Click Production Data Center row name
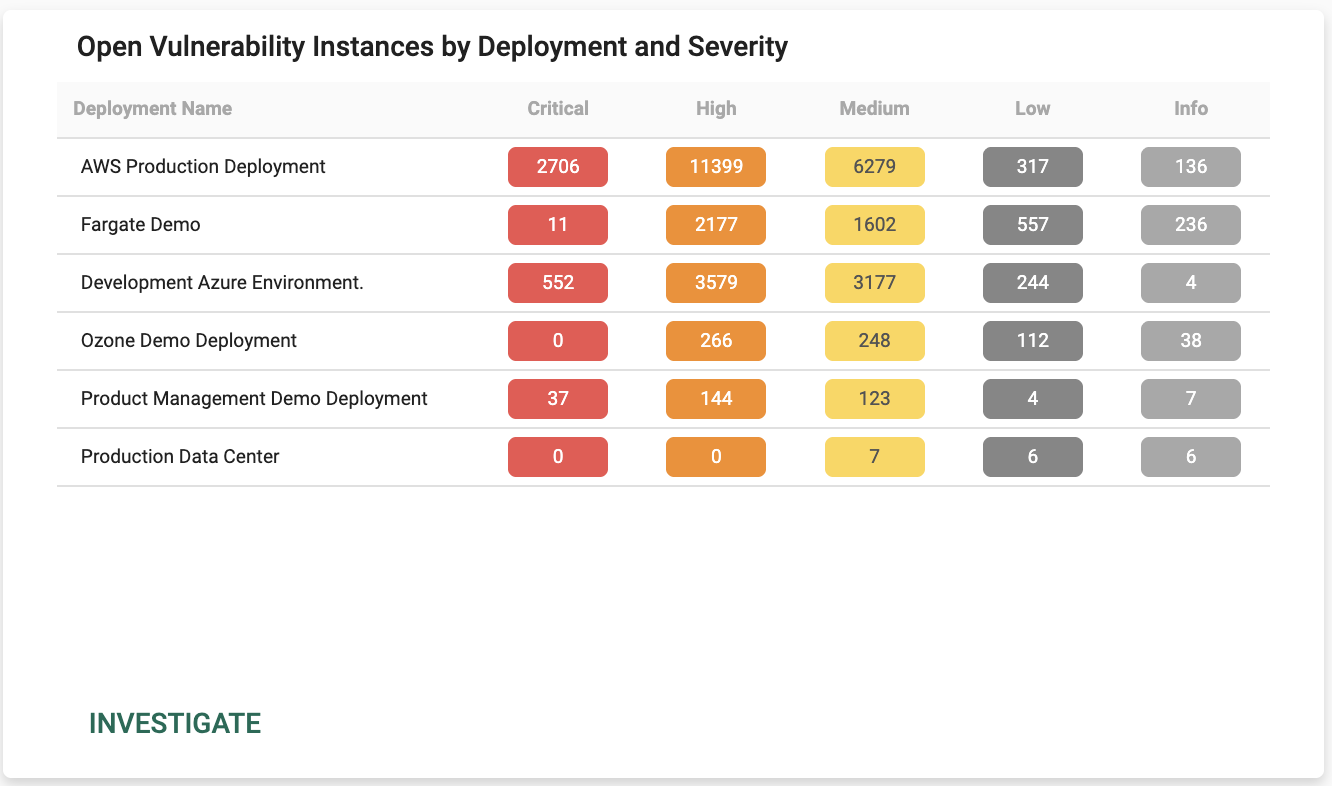 tap(180, 457)
